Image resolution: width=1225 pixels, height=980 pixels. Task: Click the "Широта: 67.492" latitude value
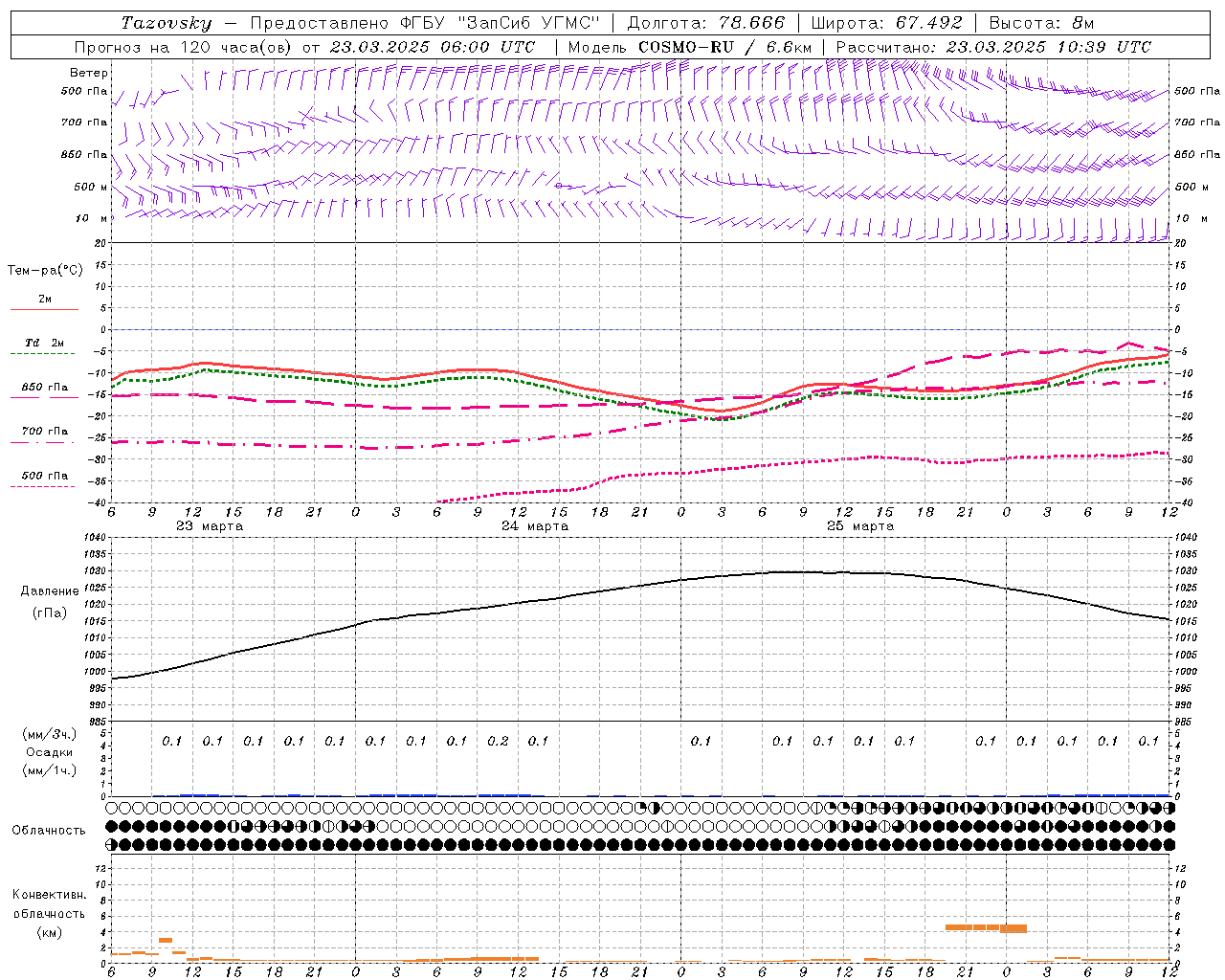886,23
